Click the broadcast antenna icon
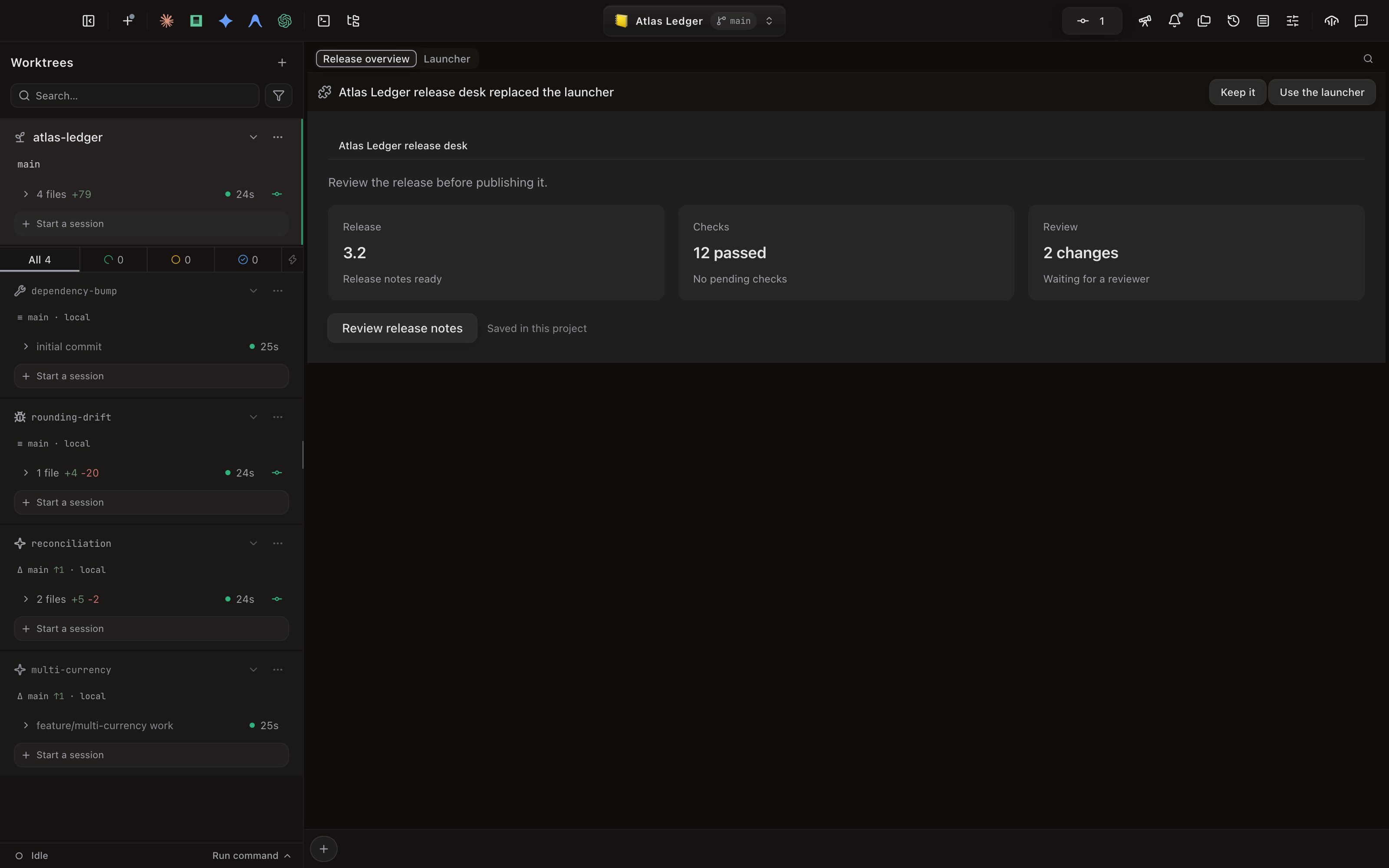 point(1332,21)
